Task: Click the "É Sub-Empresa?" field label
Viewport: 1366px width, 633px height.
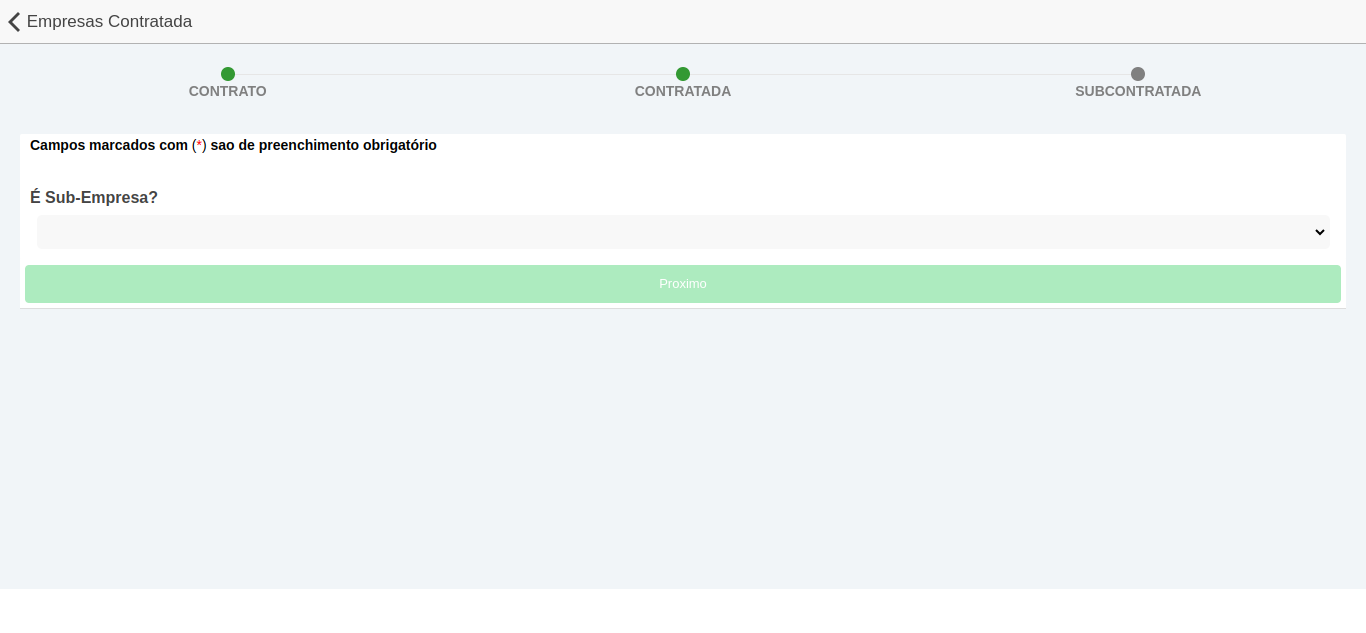Action: point(94,198)
